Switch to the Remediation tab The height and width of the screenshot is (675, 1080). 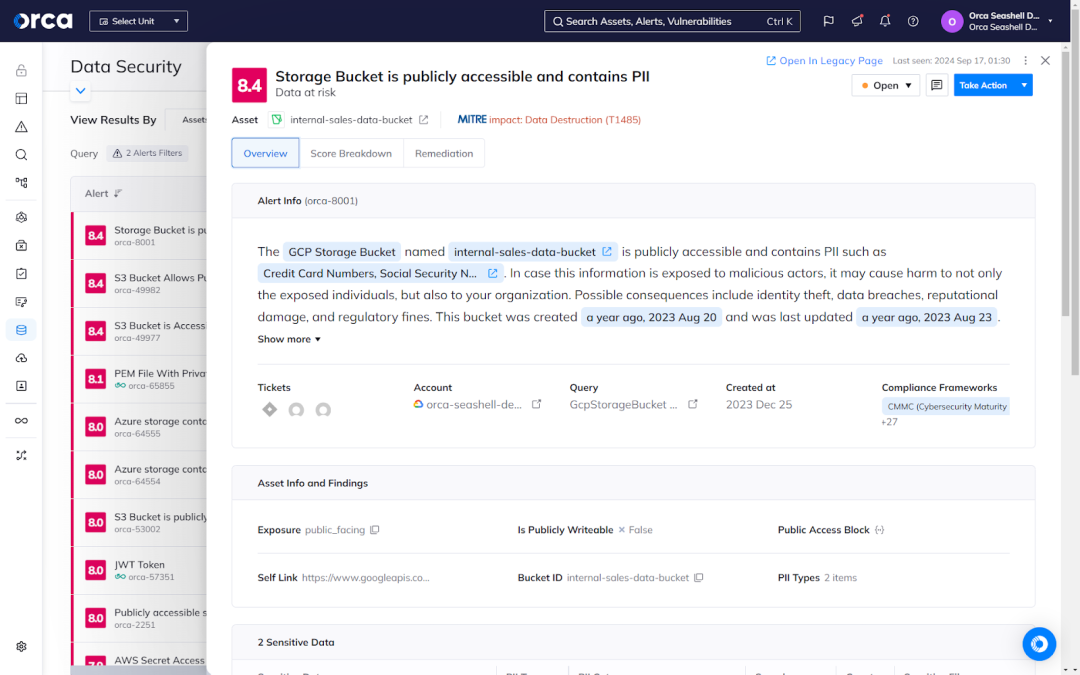(x=444, y=153)
